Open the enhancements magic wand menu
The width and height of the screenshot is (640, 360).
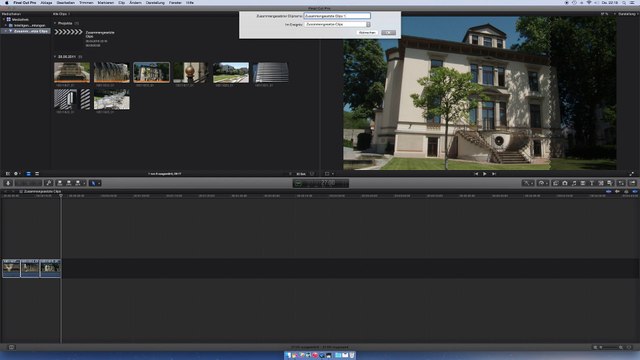528,183
